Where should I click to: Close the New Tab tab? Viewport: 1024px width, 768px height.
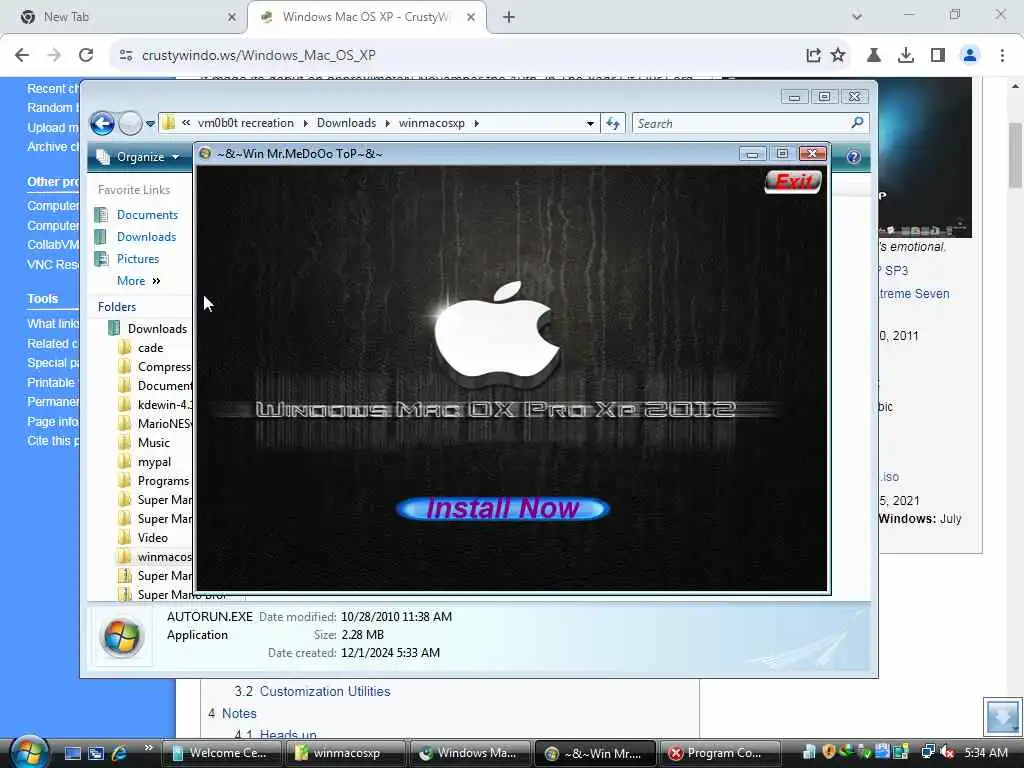(x=232, y=18)
